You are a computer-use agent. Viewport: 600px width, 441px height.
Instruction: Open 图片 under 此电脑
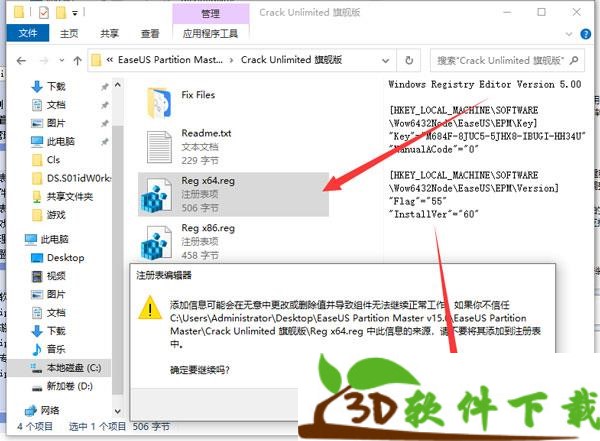[x=56, y=294]
